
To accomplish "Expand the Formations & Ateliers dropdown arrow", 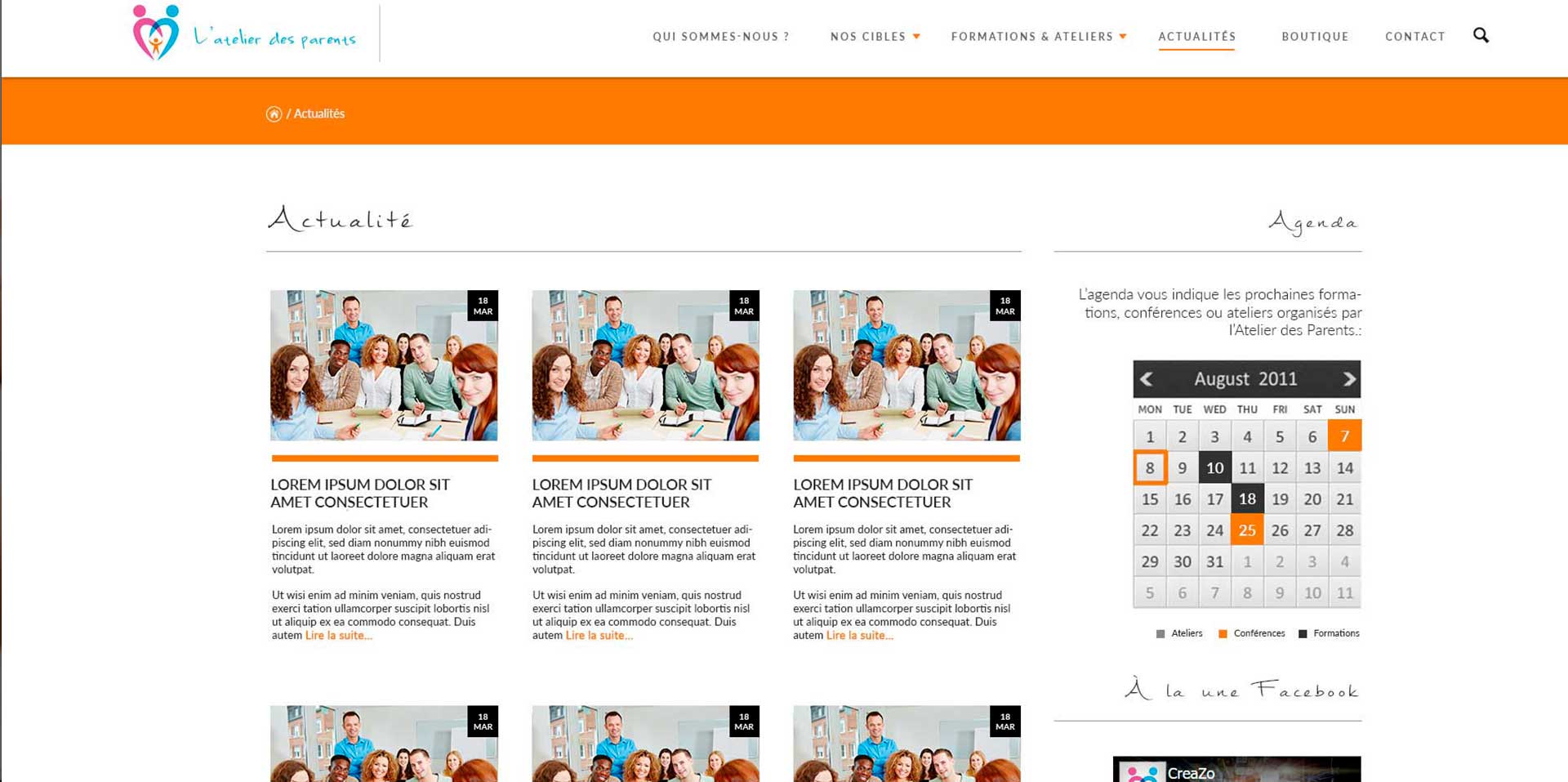I will pos(1123,37).
